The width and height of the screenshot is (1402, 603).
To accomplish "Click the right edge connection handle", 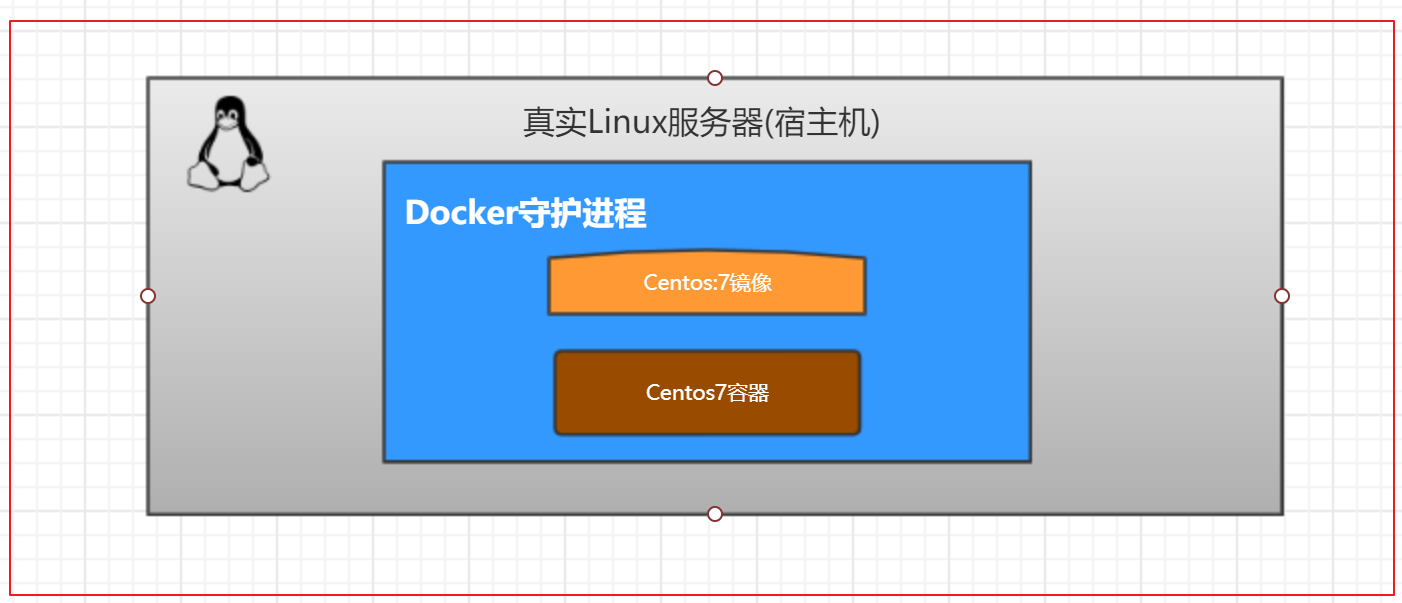I will click(1282, 296).
